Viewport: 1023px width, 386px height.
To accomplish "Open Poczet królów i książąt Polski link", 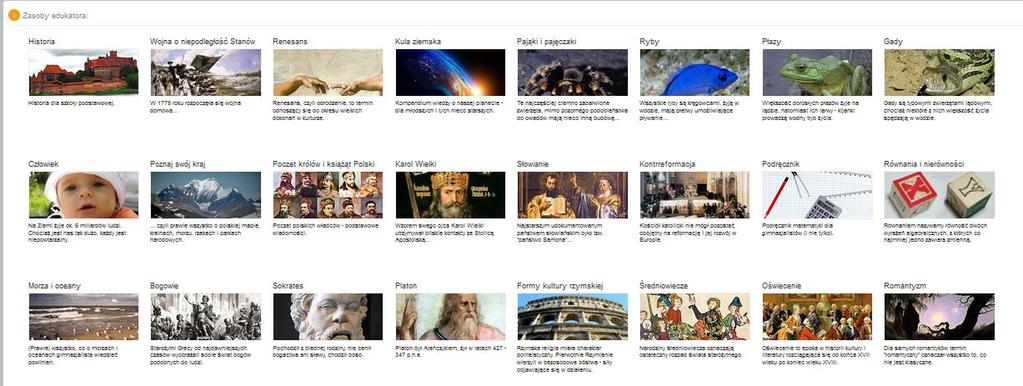I will [324, 164].
